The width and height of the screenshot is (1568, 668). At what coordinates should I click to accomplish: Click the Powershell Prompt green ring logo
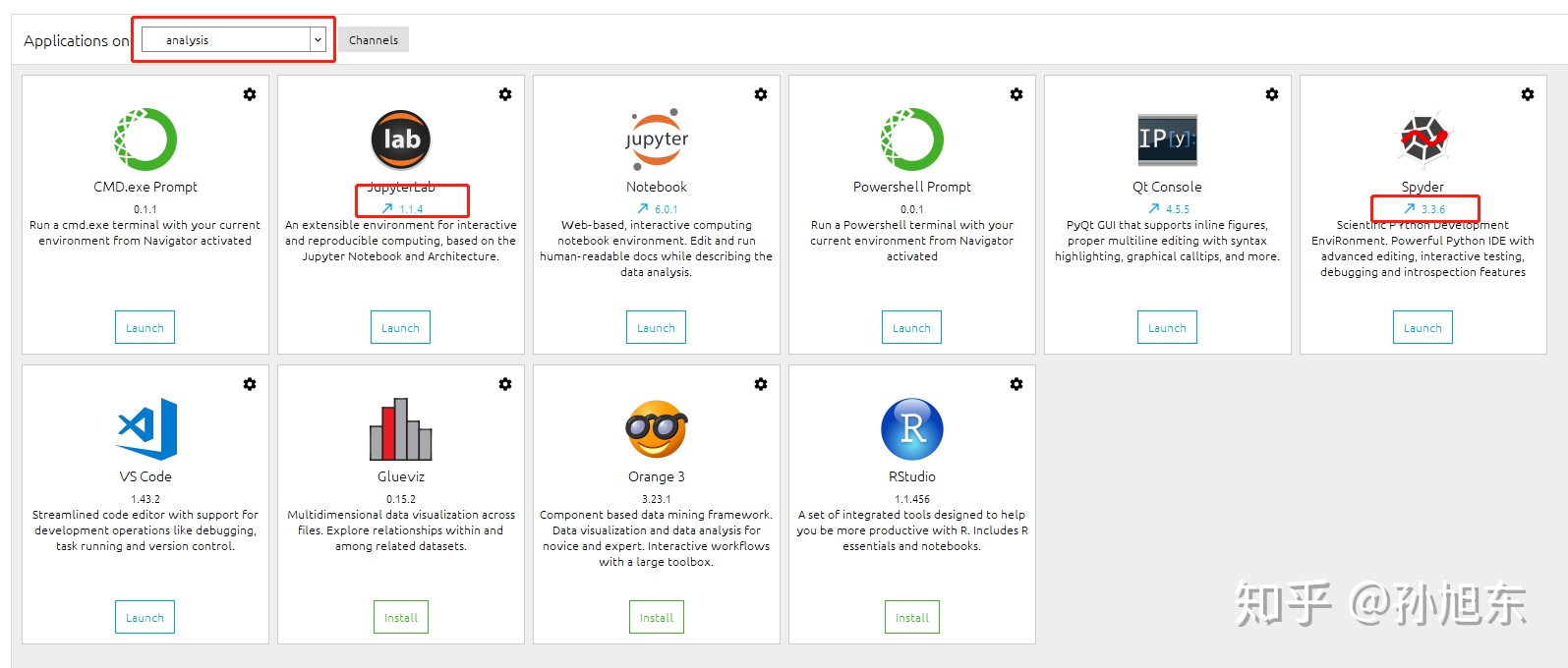(x=912, y=139)
